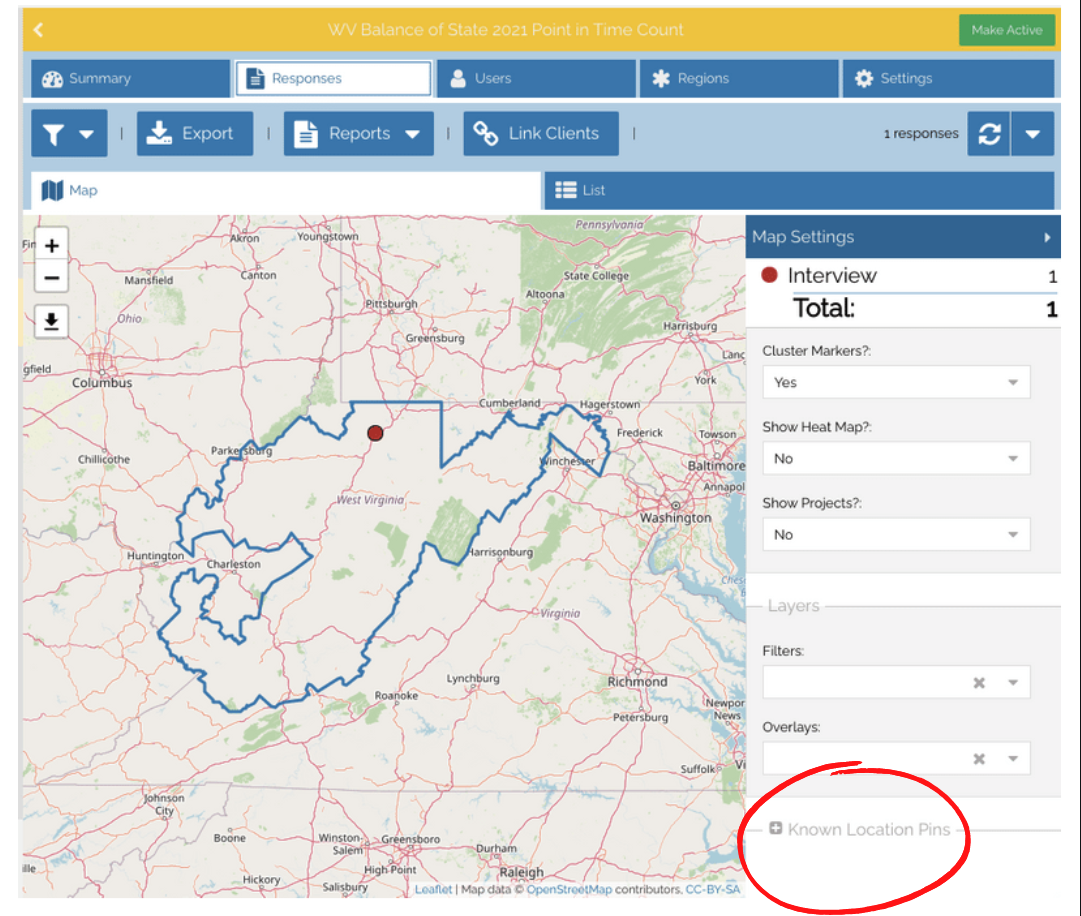Zoom in on the map
1081x916 pixels.
52,246
